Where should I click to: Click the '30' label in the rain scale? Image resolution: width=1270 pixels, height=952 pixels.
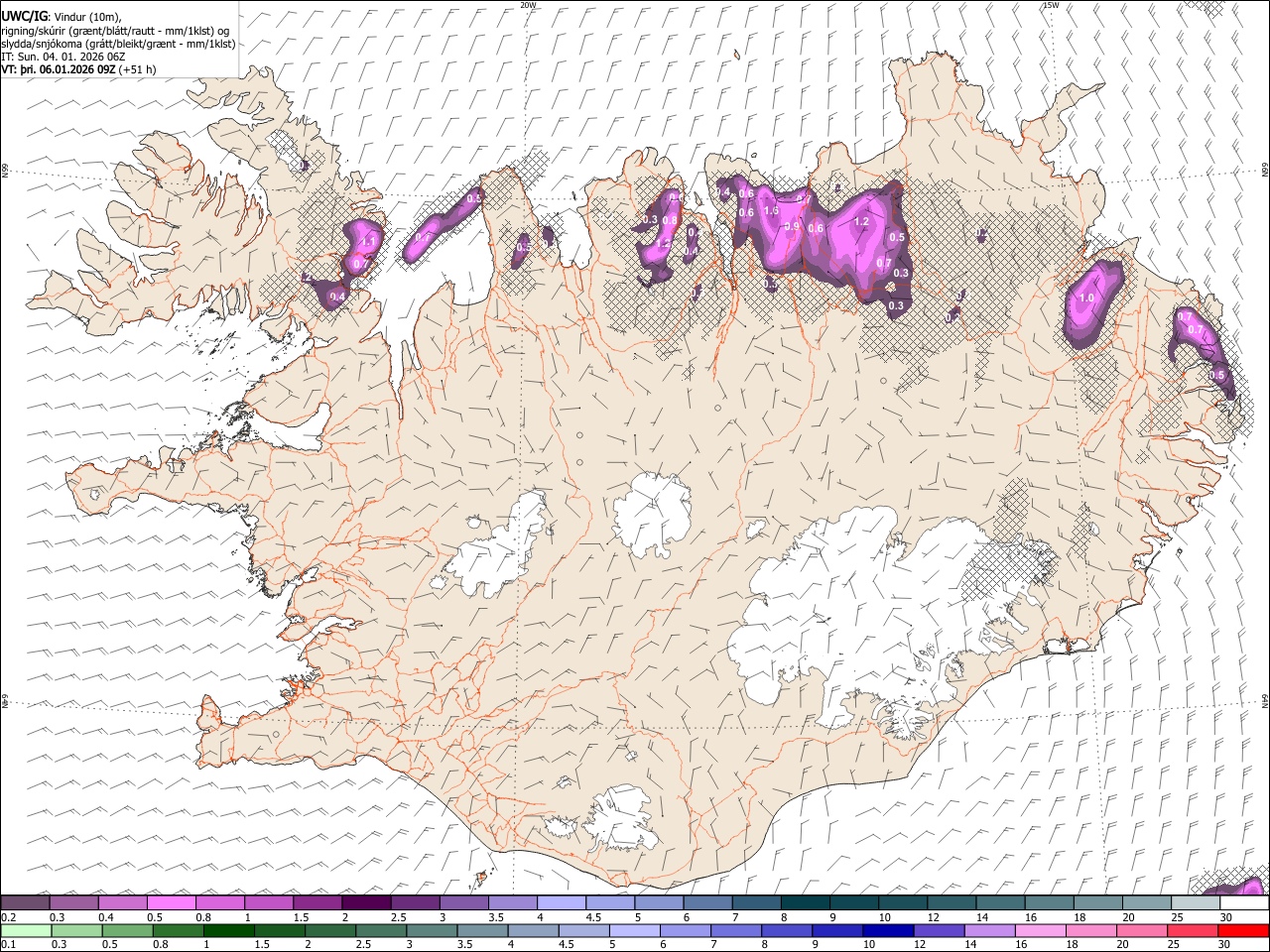point(1226,944)
